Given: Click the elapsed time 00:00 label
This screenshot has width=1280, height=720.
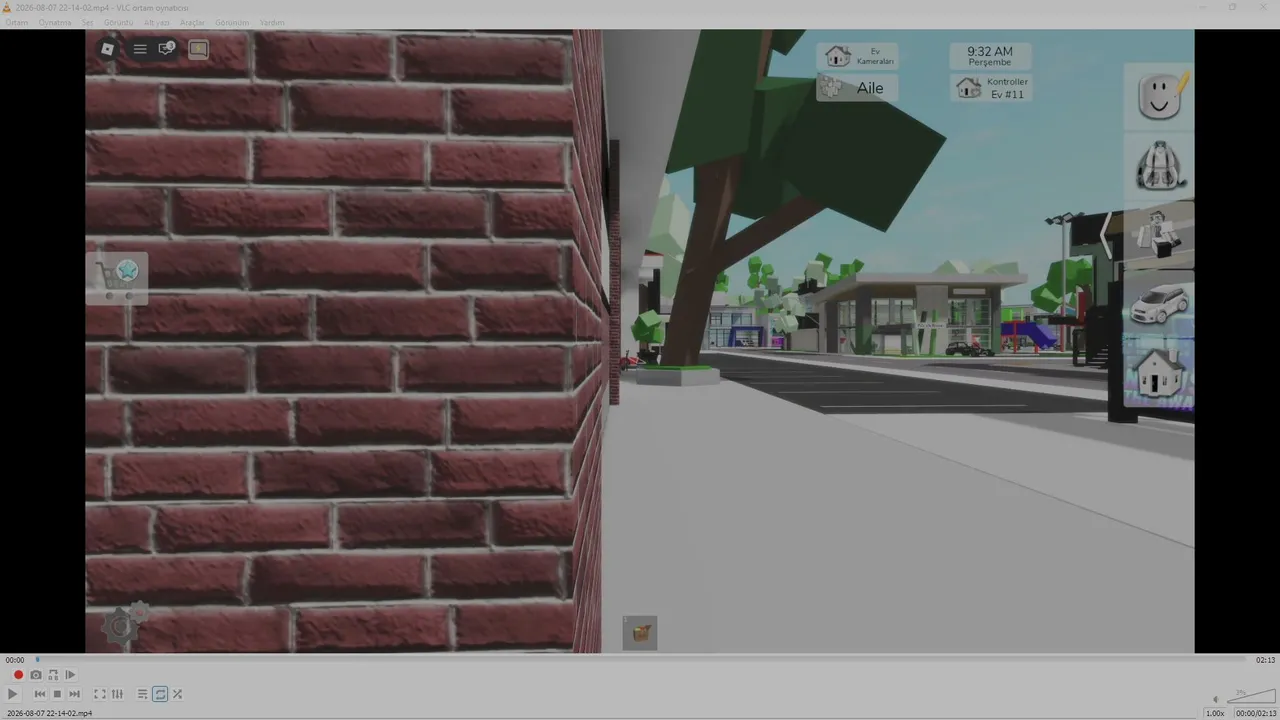Looking at the screenshot, I should click(14, 660).
